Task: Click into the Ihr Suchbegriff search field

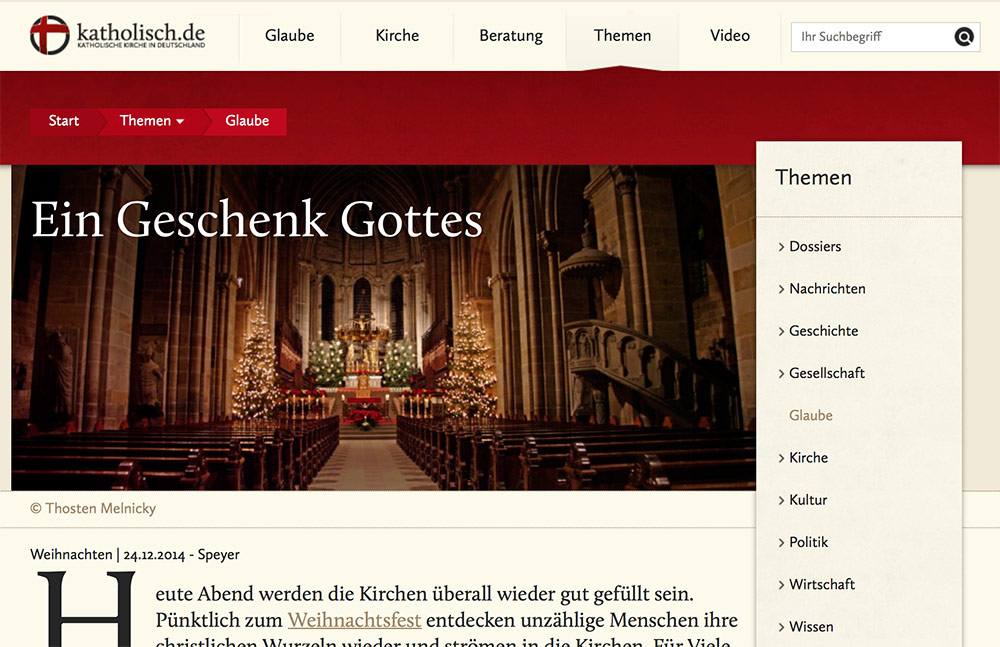Action: 871,37
